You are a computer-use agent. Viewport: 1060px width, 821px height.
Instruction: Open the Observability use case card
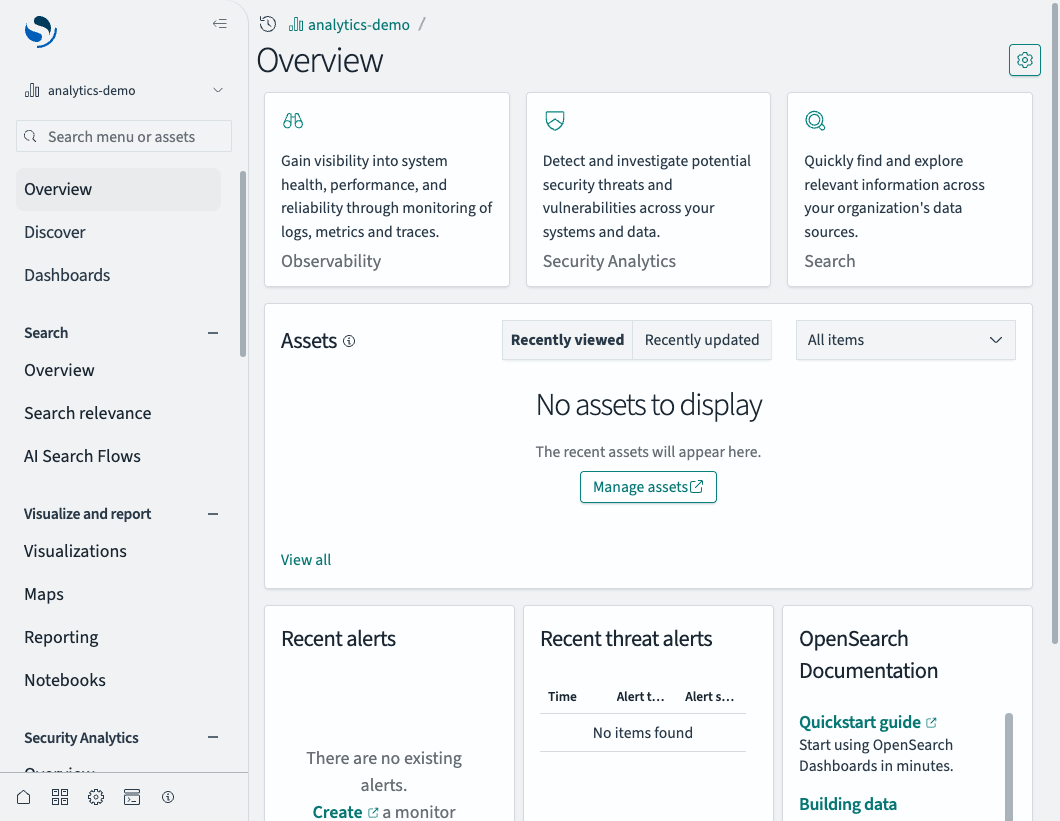[x=387, y=189]
